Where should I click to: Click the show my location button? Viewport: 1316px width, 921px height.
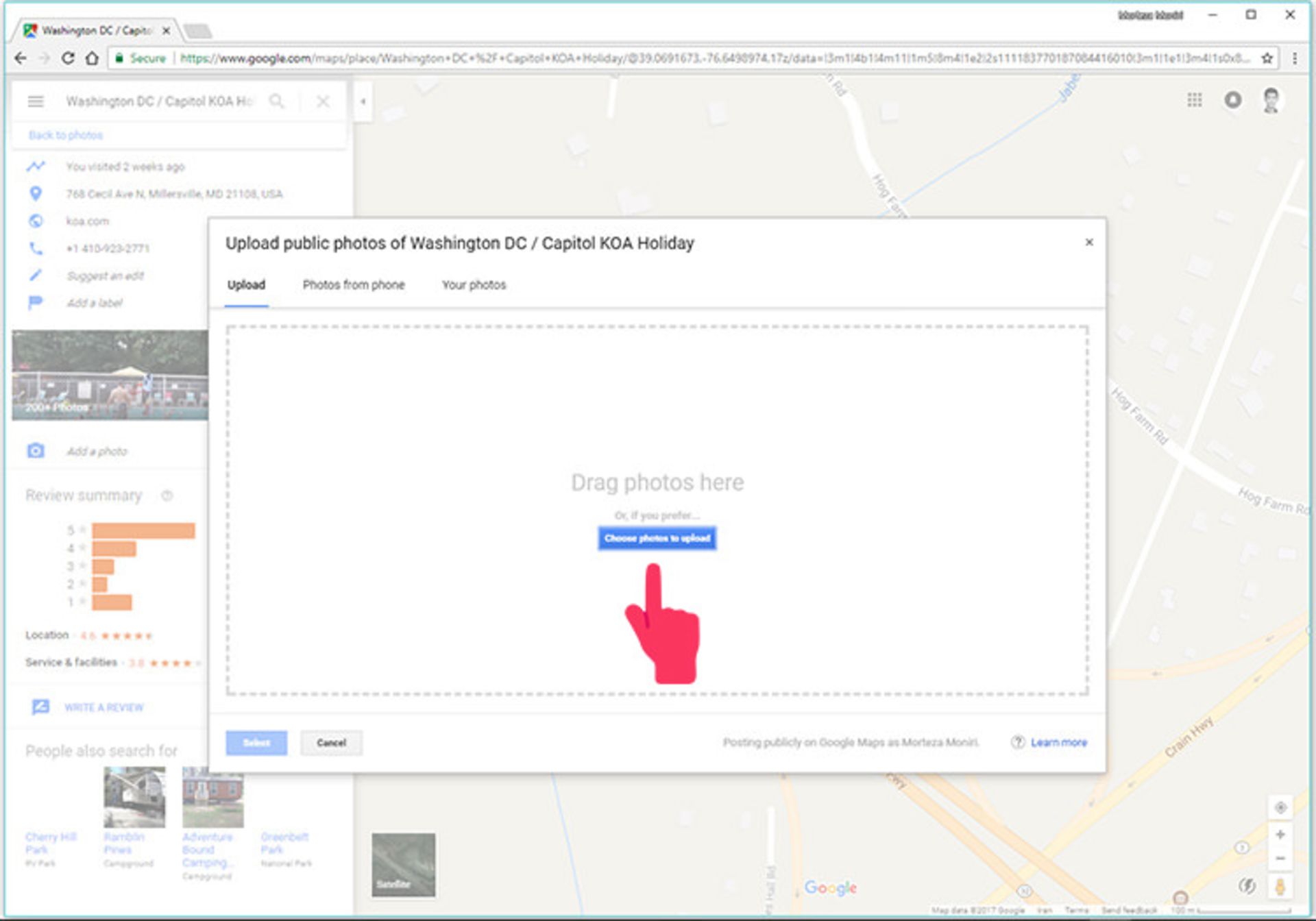pos(1280,807)
